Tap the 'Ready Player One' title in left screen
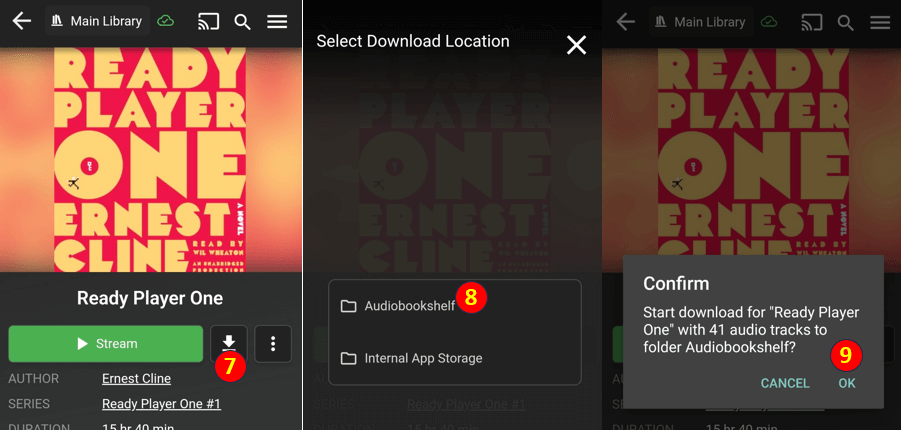 click(150, 298)
